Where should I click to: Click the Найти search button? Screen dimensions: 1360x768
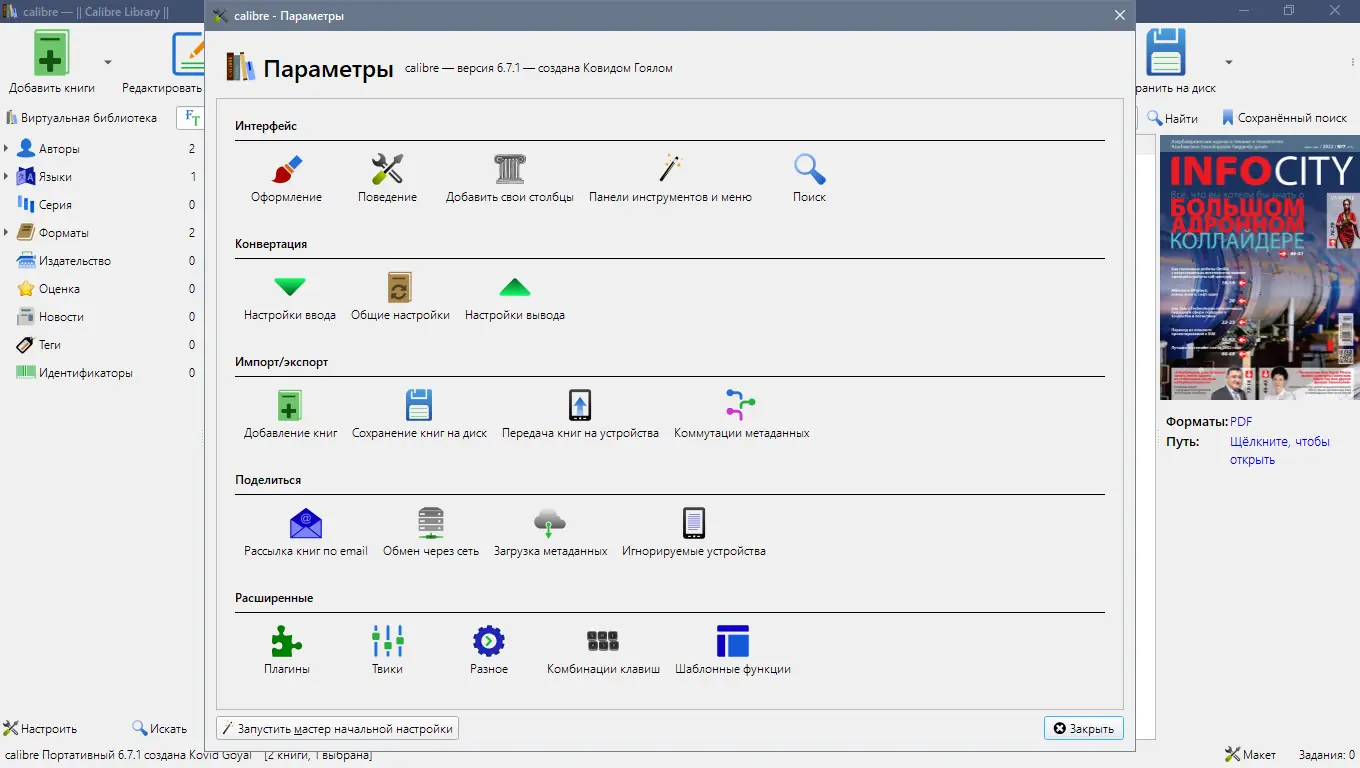[1172, 118]
